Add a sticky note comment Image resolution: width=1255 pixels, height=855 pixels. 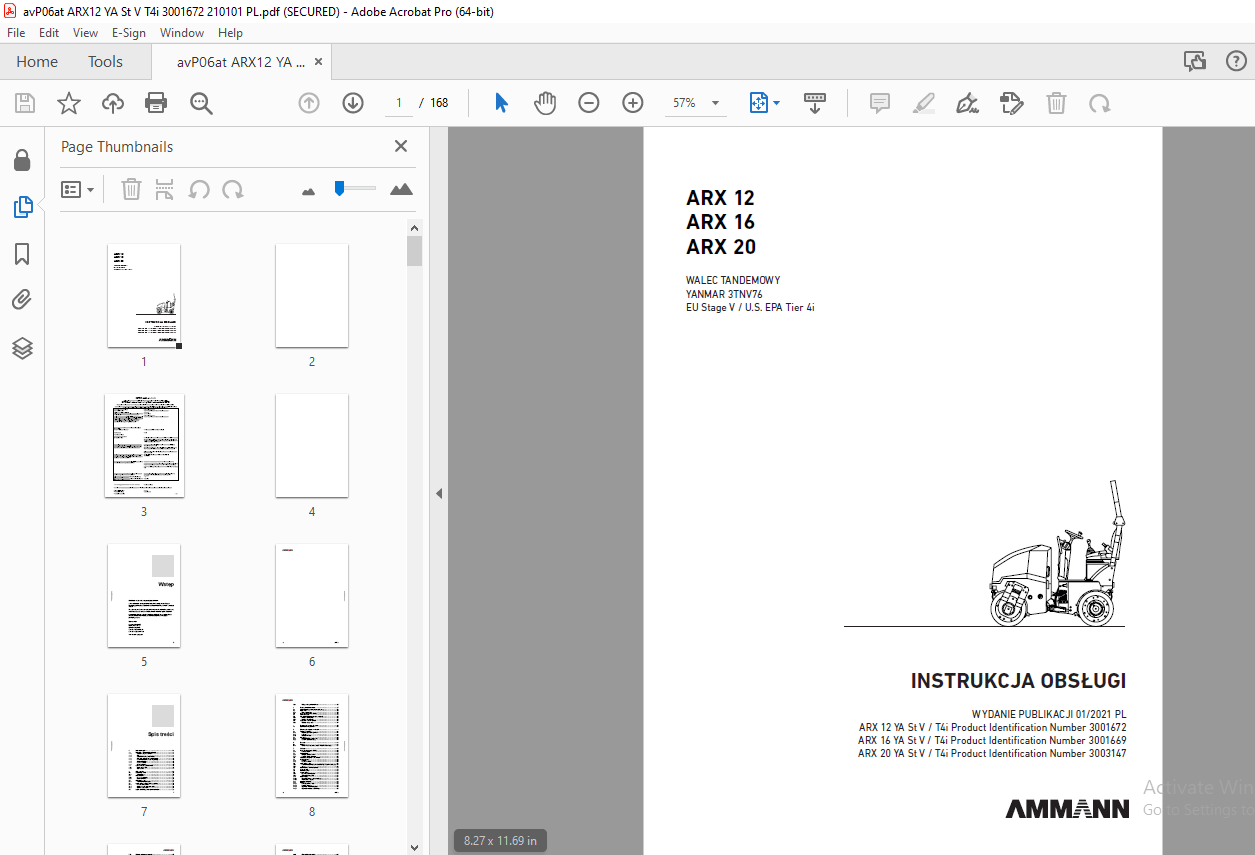click(x=880, y=103)
